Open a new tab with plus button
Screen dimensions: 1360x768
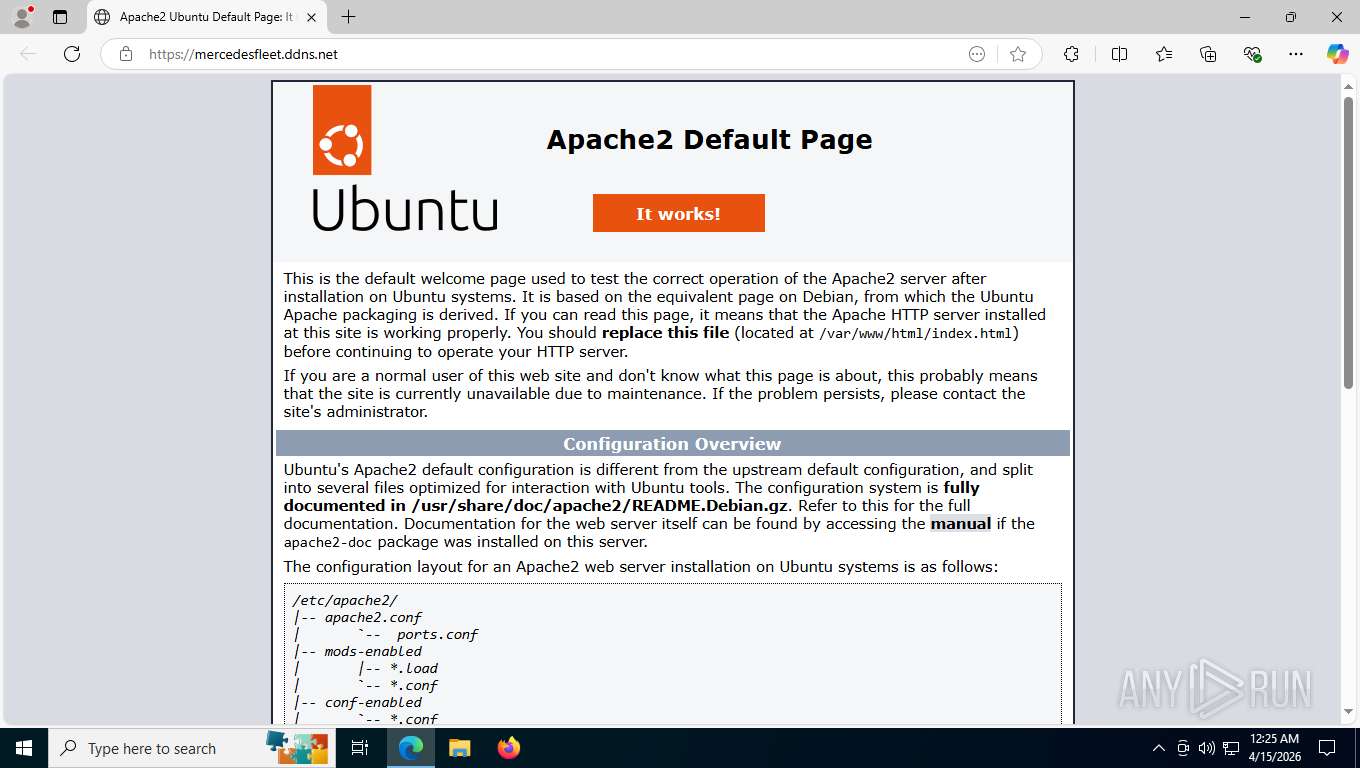click(348, 17)
